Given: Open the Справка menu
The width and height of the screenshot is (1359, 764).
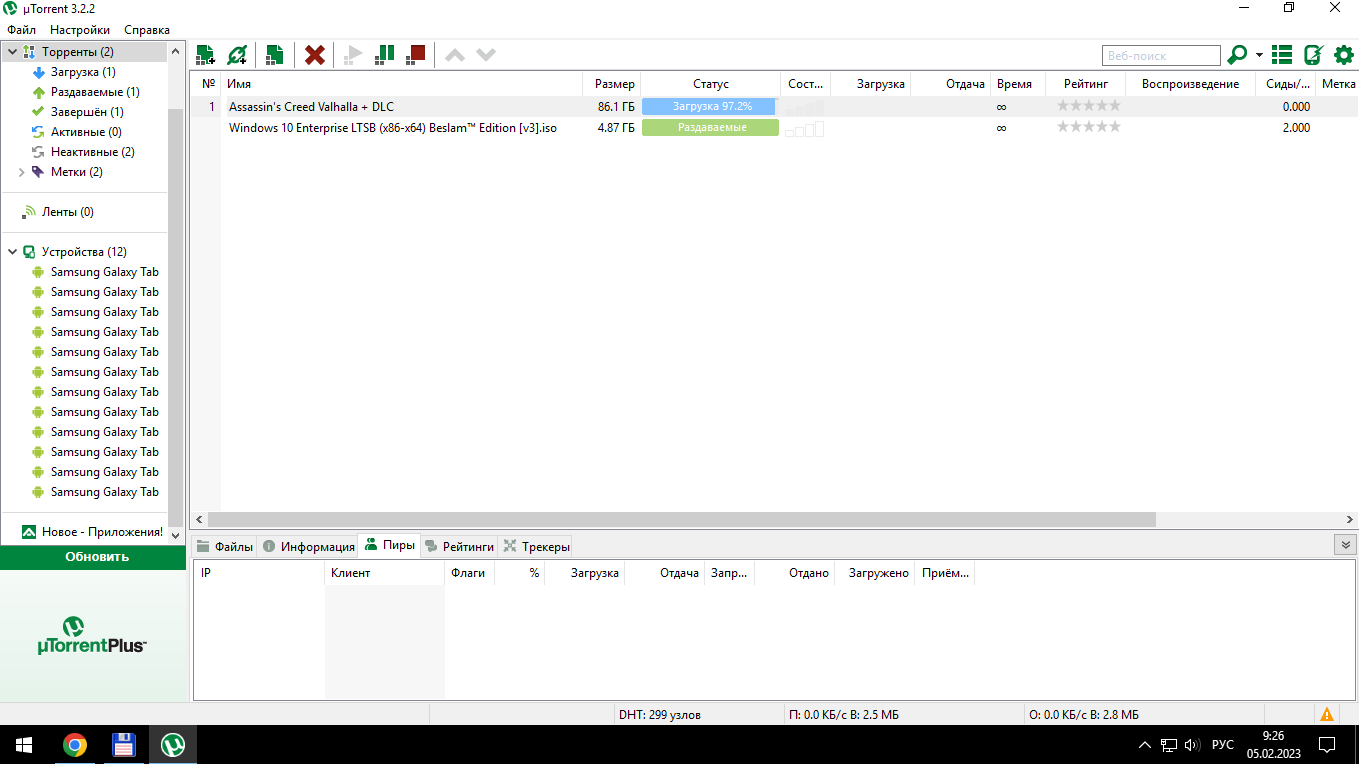Looking at the screenshot, I should tap(147, 30).
